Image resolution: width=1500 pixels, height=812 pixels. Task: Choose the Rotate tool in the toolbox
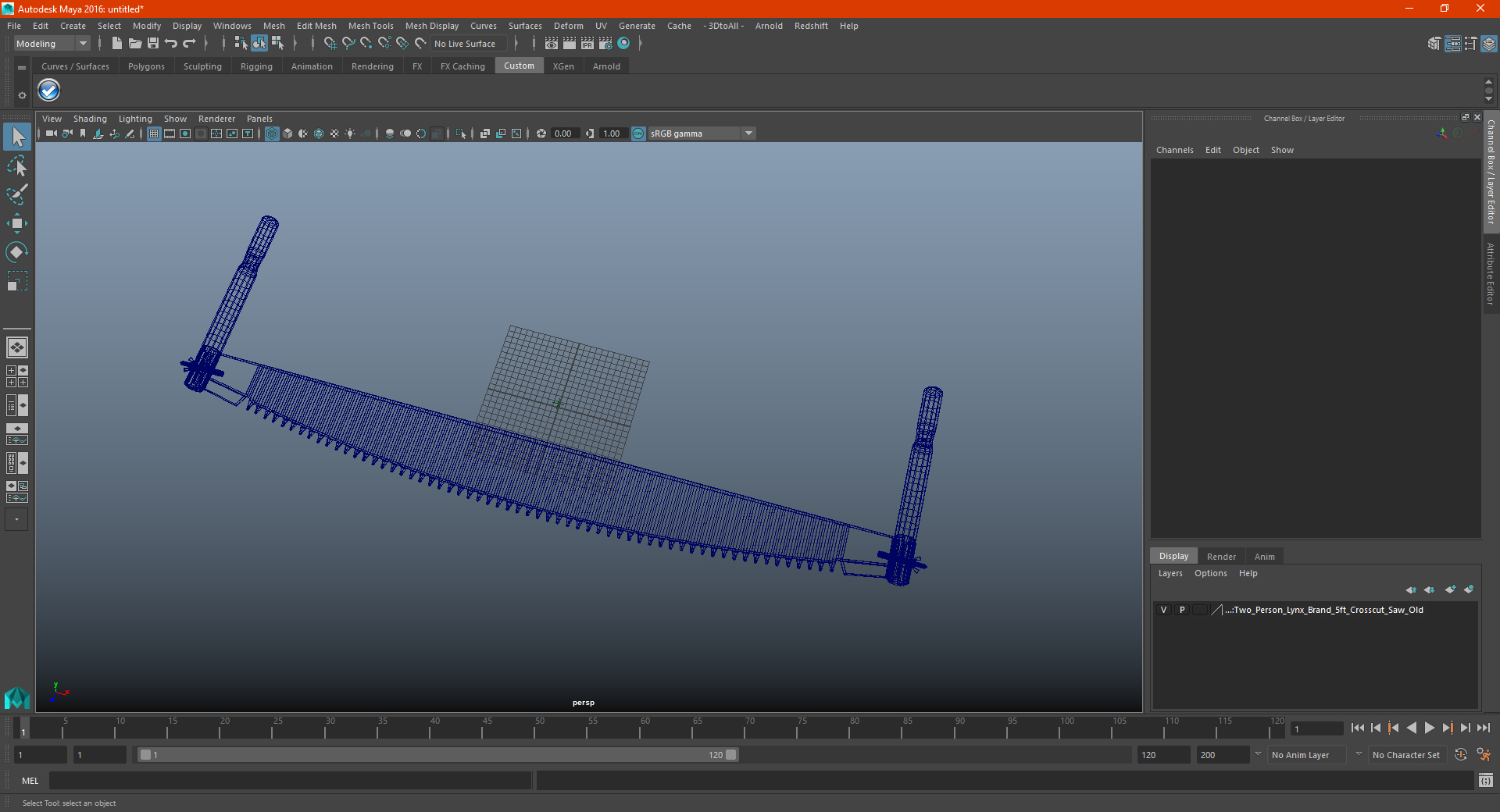point(17,251)
